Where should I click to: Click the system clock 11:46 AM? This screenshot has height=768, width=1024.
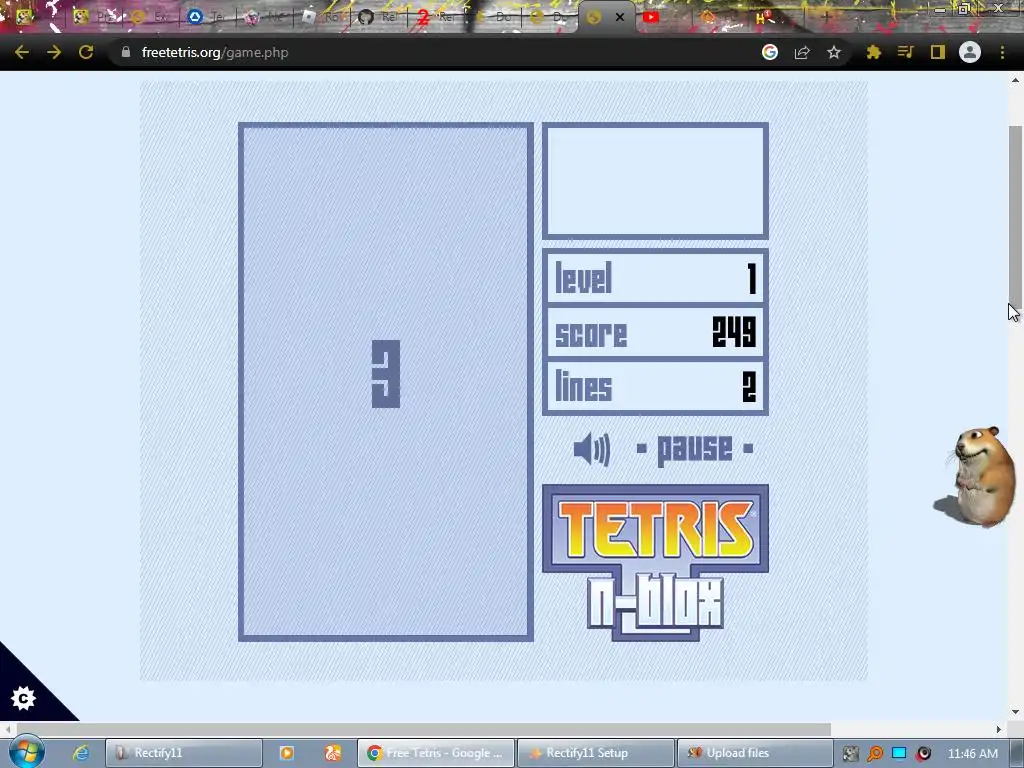972,753
